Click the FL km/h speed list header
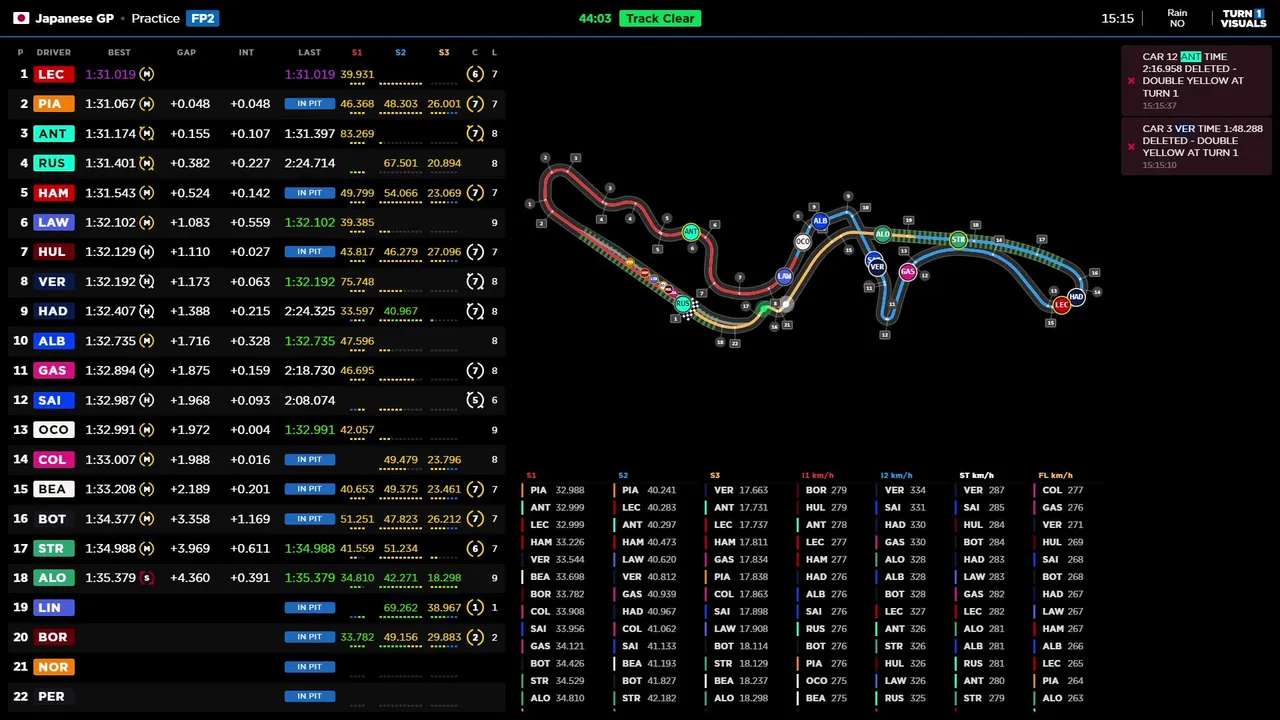This screenshot has height=720, width=1280. point(1055,476)
